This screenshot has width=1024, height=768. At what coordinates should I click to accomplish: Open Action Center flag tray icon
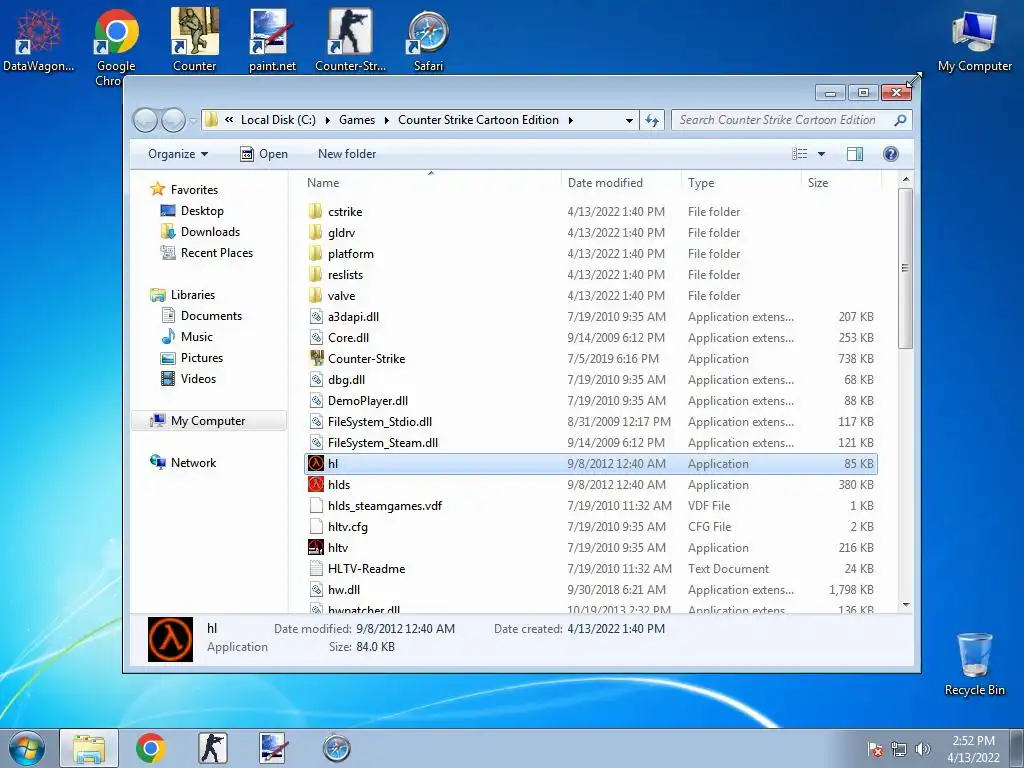874,749
